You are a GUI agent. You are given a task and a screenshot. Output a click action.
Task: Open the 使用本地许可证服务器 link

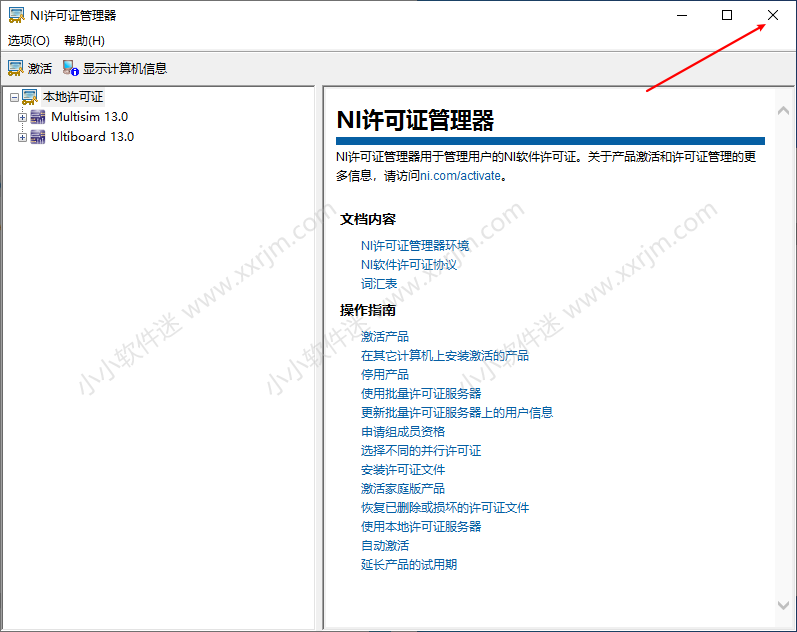click(x=421, y=527)
